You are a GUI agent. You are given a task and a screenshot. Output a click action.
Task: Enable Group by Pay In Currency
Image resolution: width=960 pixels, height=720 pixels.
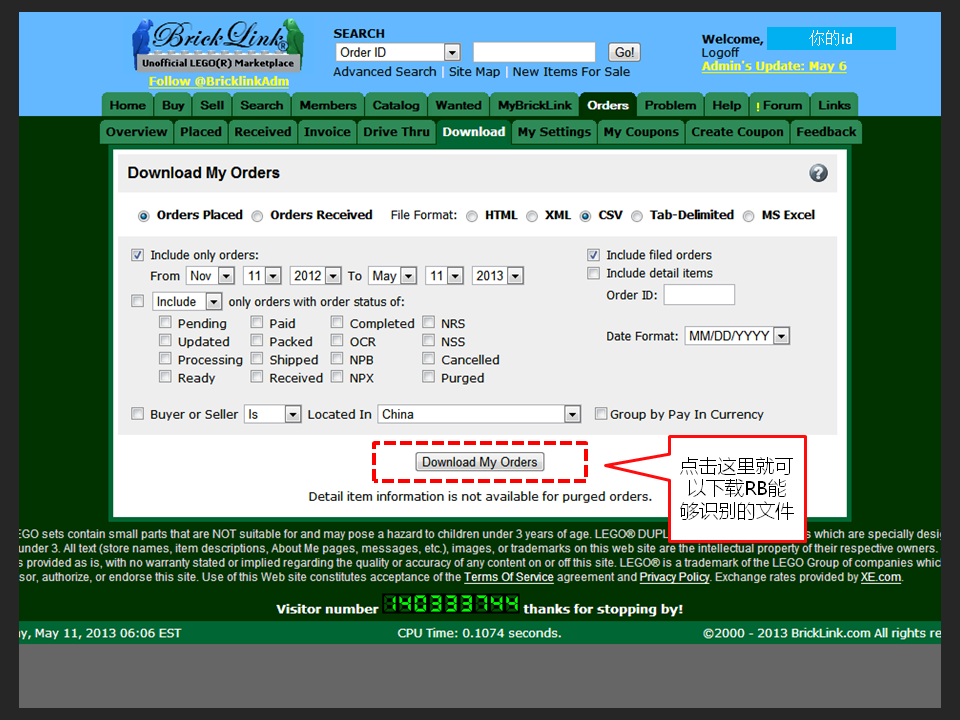coord(601,414)
